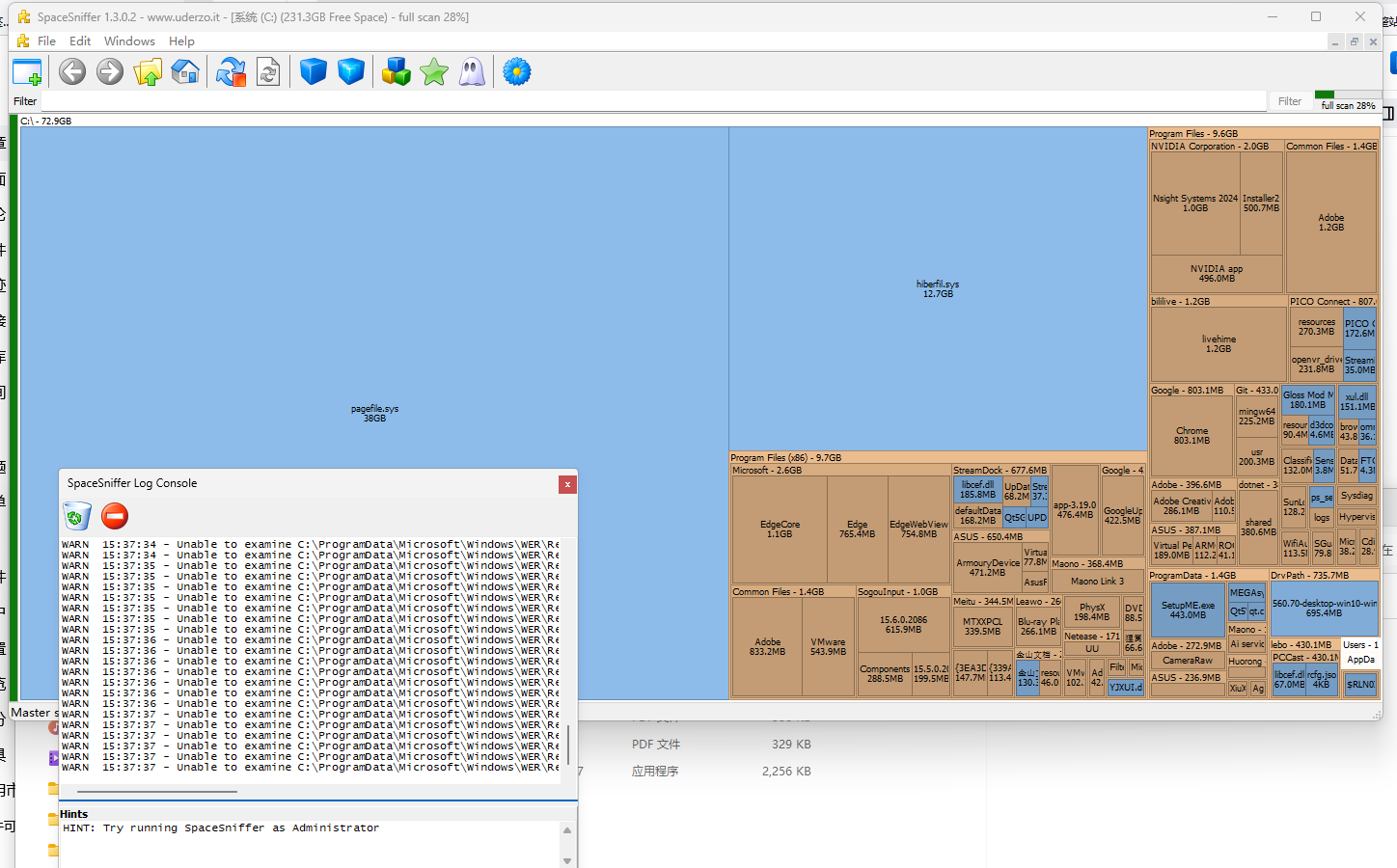Image resolution: width=1397 pixels, height=868 pixels.
Task: Go back with the left arrow icon
Action: (x=72, y=72)
